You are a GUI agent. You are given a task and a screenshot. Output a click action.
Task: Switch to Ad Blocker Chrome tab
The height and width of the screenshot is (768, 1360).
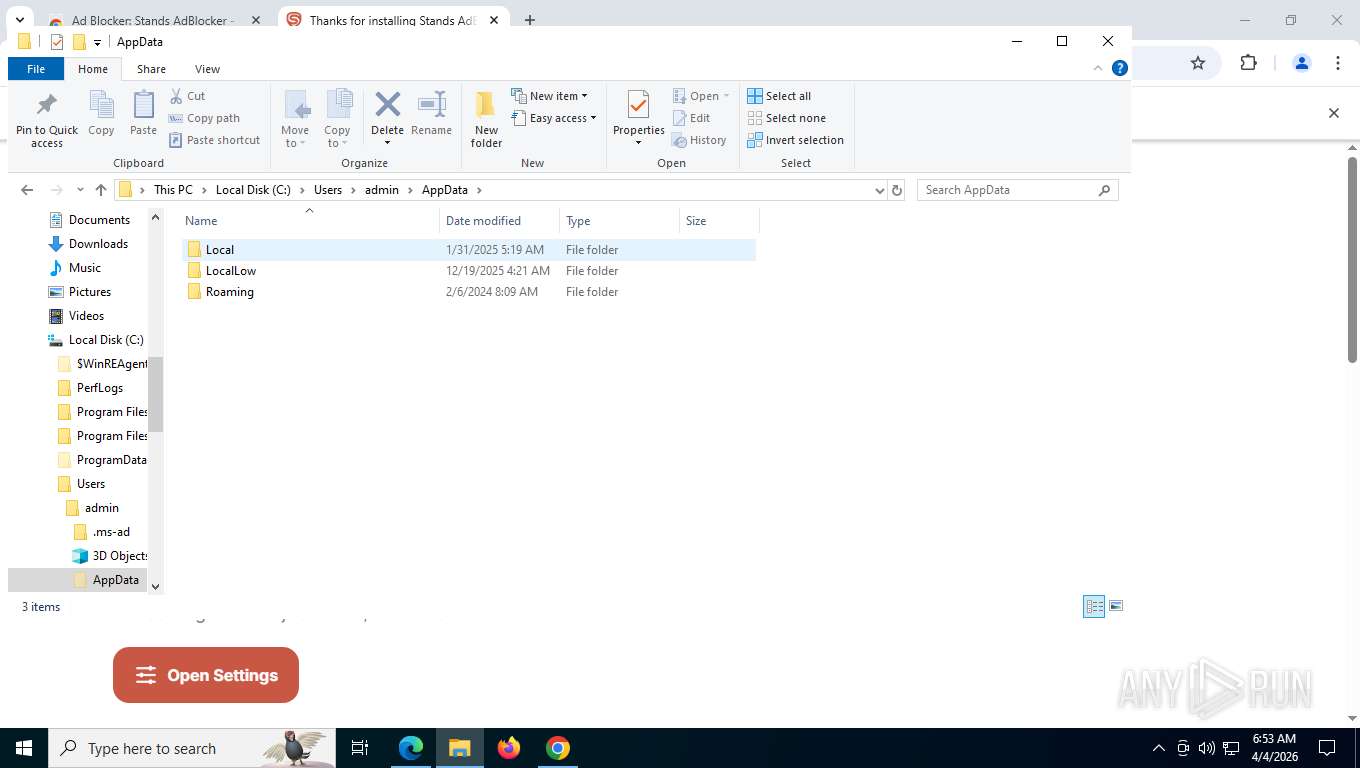pos(153,20)
